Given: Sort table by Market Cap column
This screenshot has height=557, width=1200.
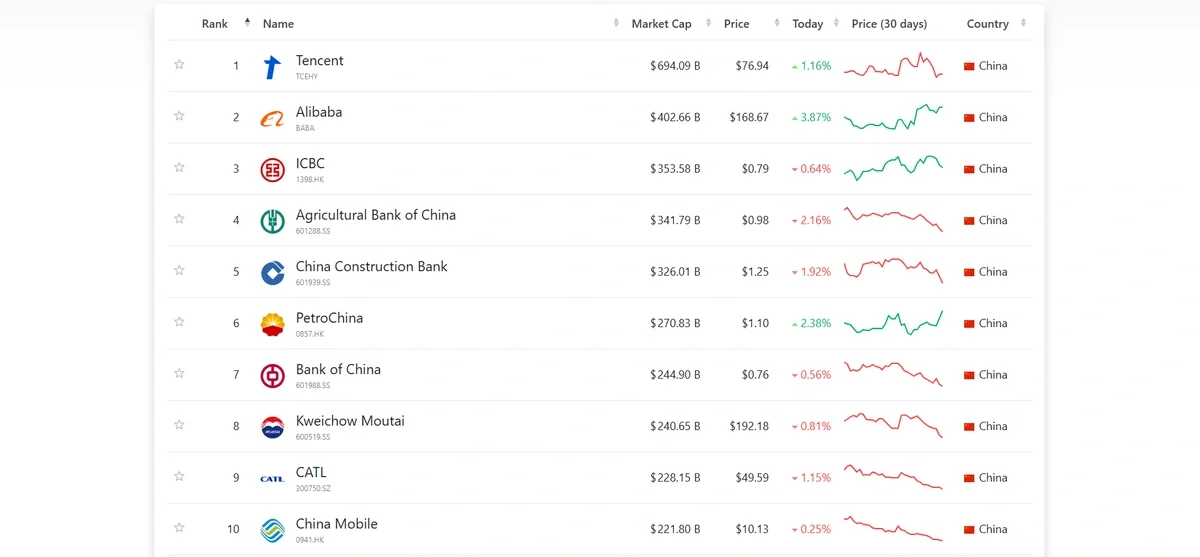Looking at the screenshot, I should click(661, 24).
